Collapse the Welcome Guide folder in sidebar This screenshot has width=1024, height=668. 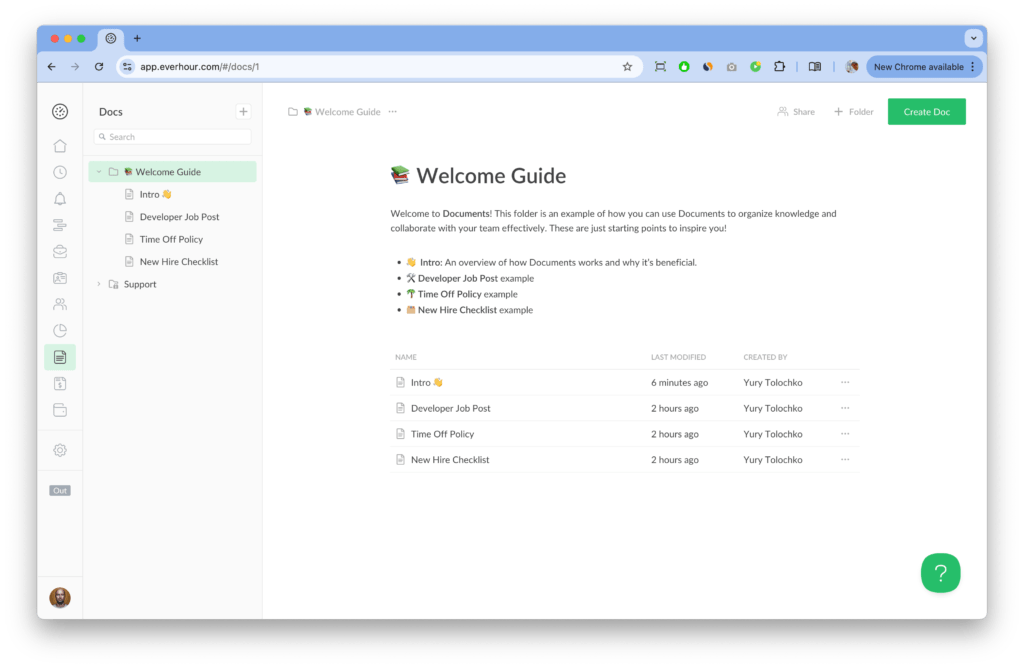[x=97, y=171]
